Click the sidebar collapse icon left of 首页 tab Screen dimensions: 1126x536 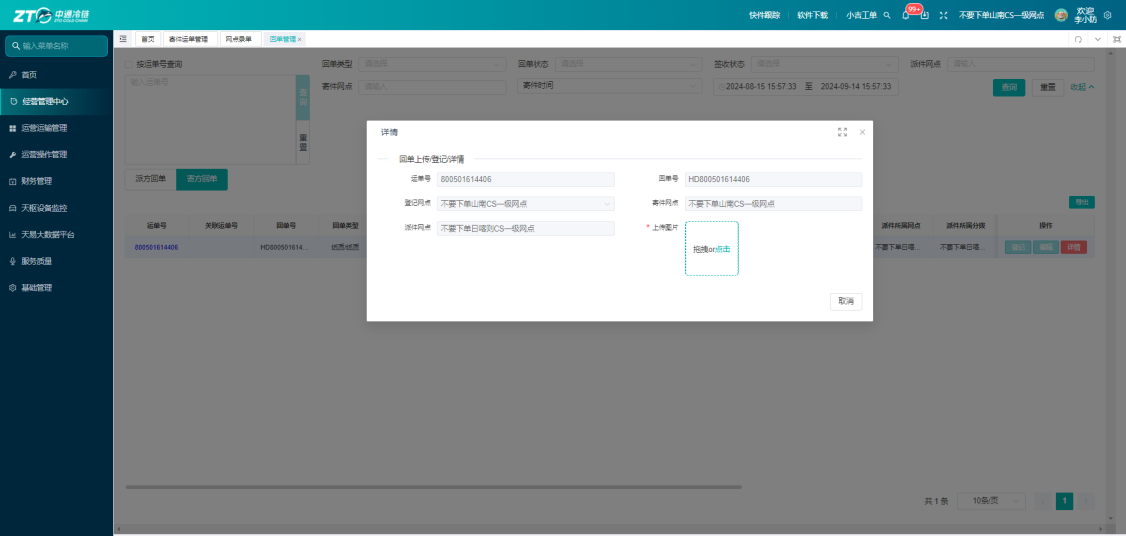pos(123,39)
